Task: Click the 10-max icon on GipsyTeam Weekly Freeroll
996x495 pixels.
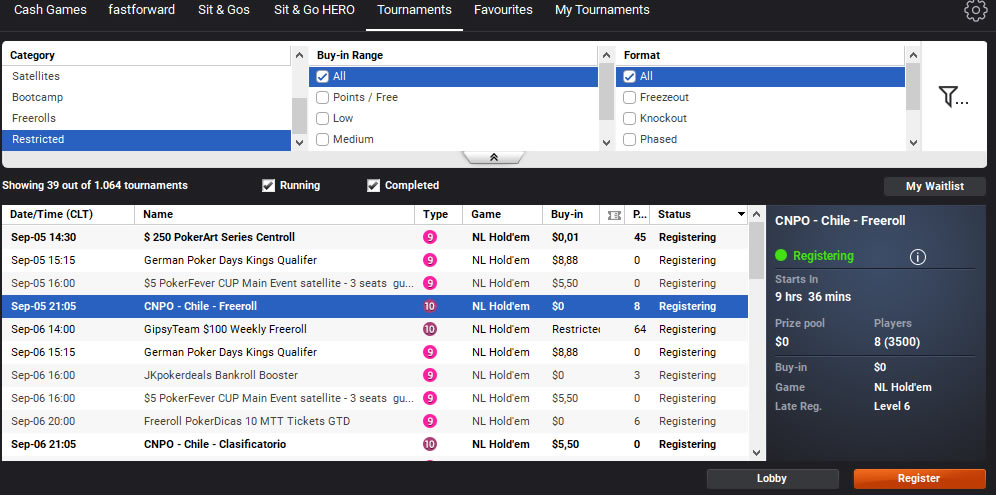Action: coord(430,329)
